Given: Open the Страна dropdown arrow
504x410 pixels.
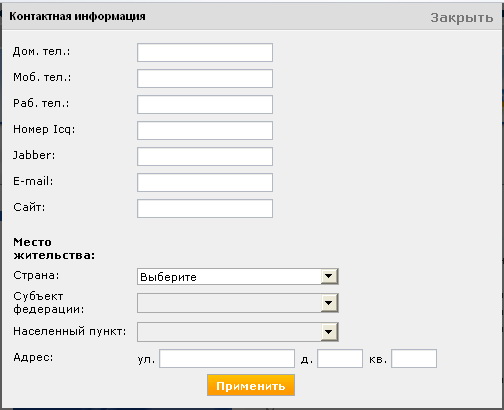Looking at the screenshot, I should pyautogui.click(x=329, y=276).
